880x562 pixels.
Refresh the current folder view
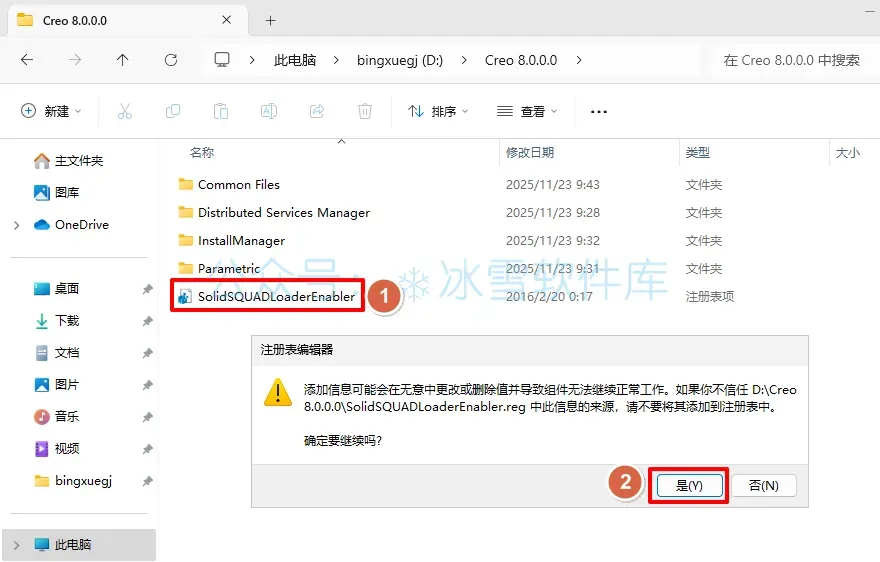[x=171, y=60]
